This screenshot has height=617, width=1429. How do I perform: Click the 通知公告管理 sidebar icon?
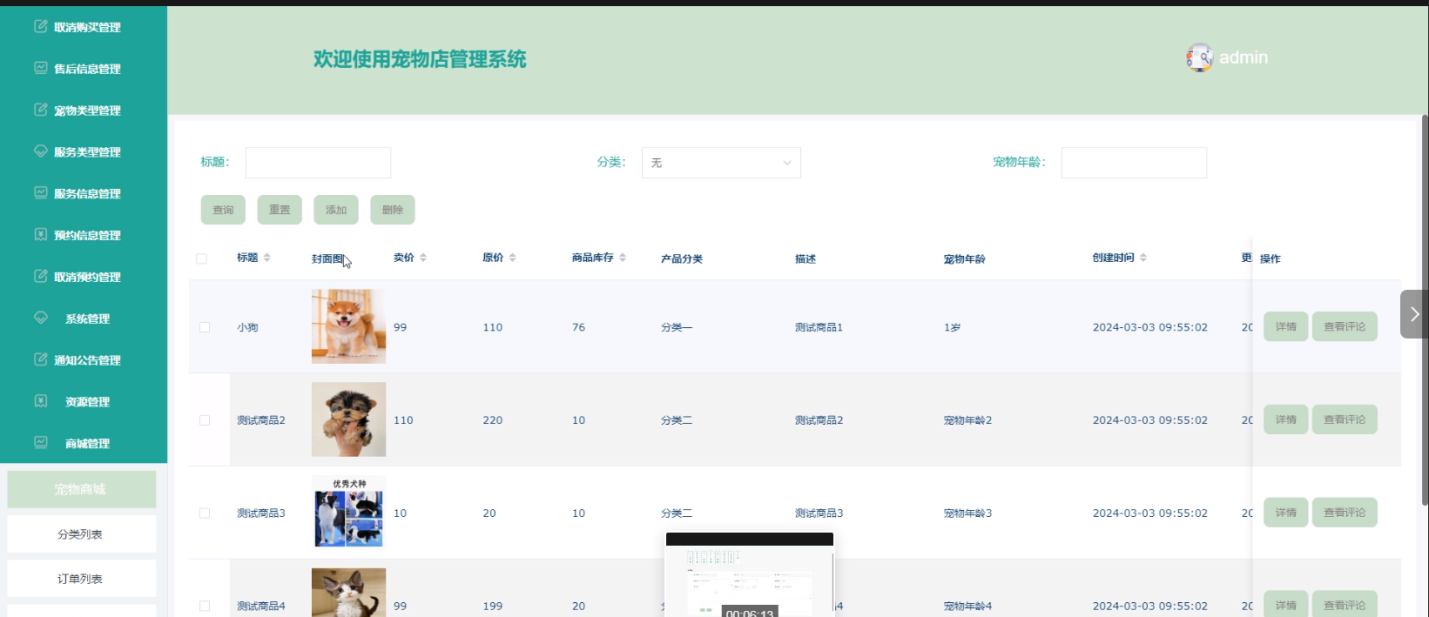(x=41, y=360)
